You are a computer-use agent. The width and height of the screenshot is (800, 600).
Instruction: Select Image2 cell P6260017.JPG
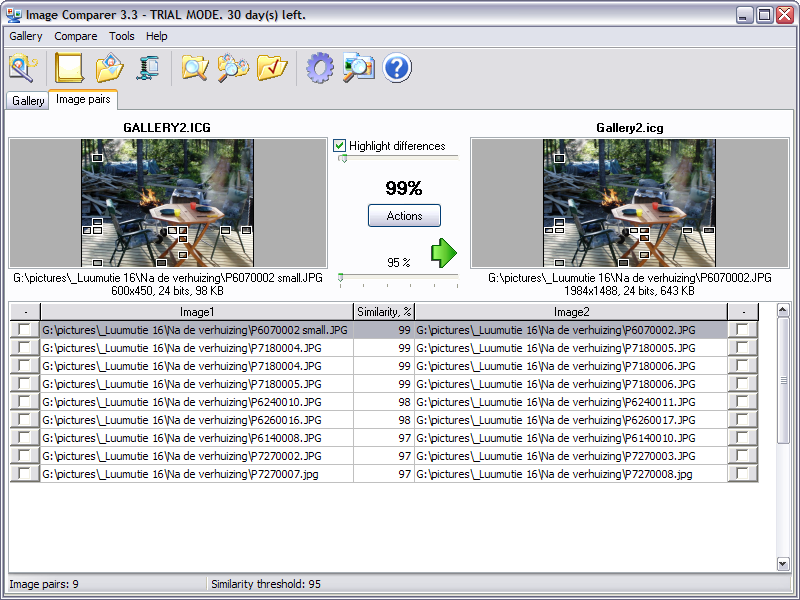click(571, 420)
